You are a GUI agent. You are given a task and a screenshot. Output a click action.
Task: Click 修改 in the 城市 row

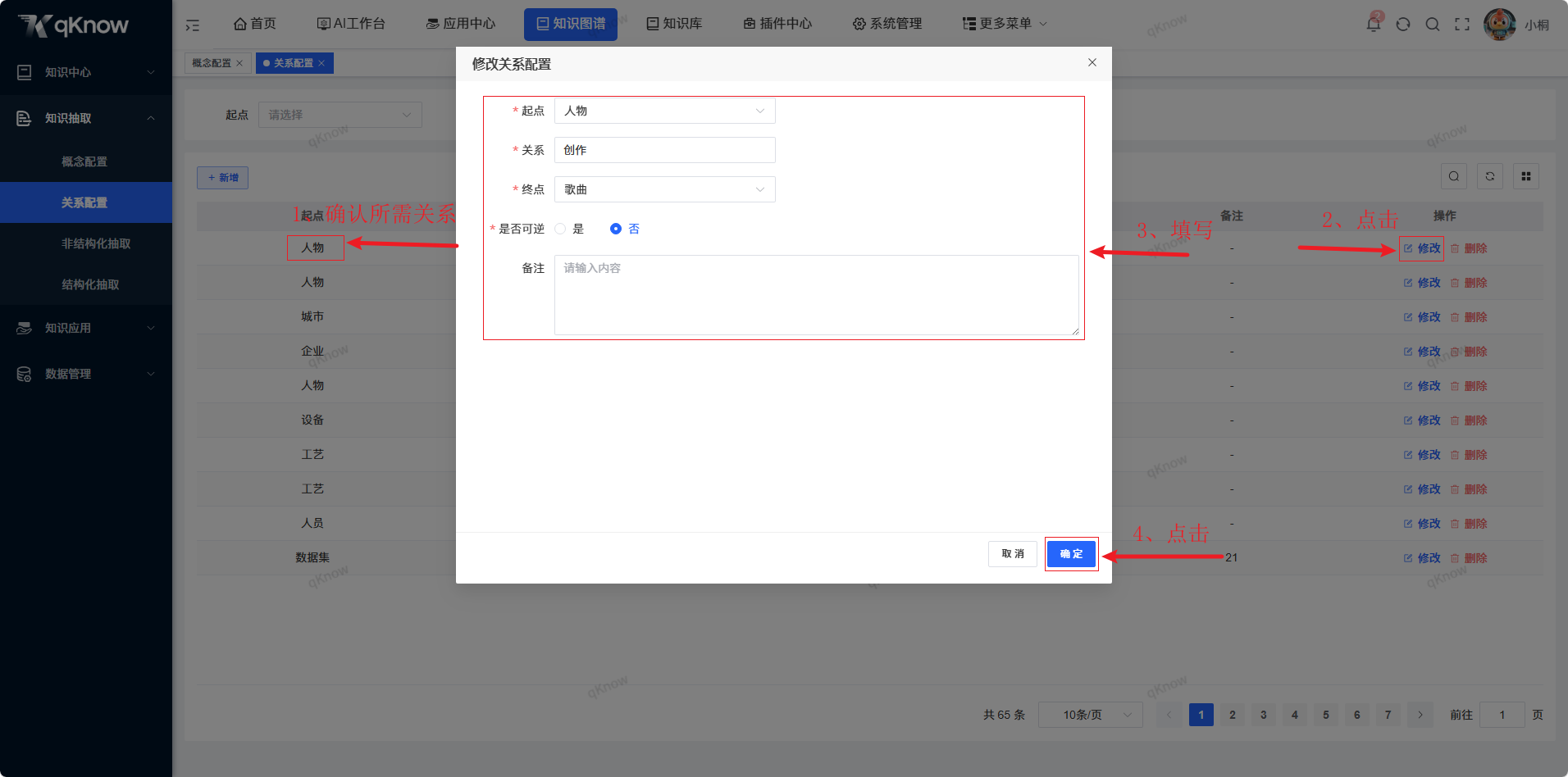pos(1422,317)
